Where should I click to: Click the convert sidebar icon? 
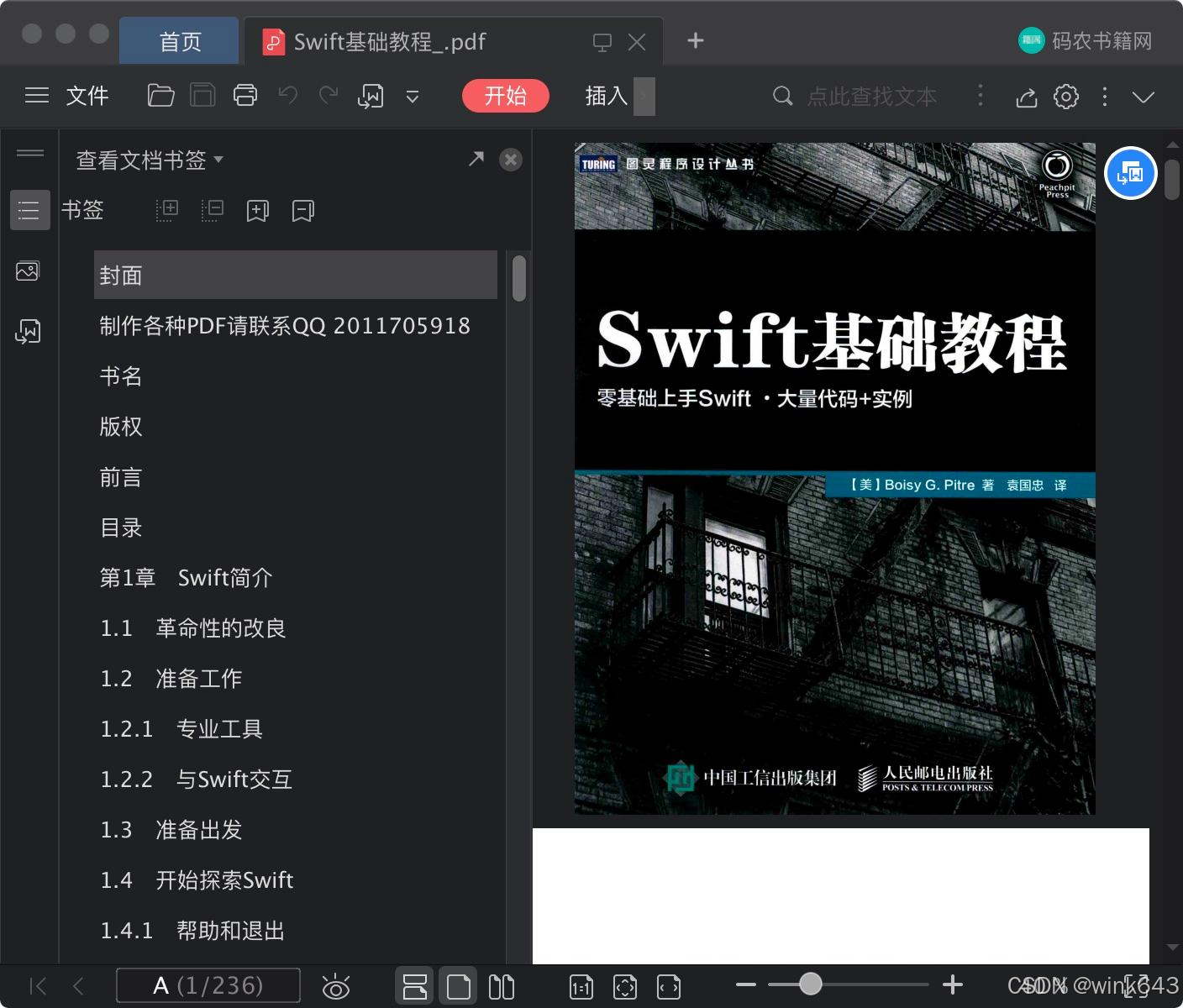pos(28,331)
